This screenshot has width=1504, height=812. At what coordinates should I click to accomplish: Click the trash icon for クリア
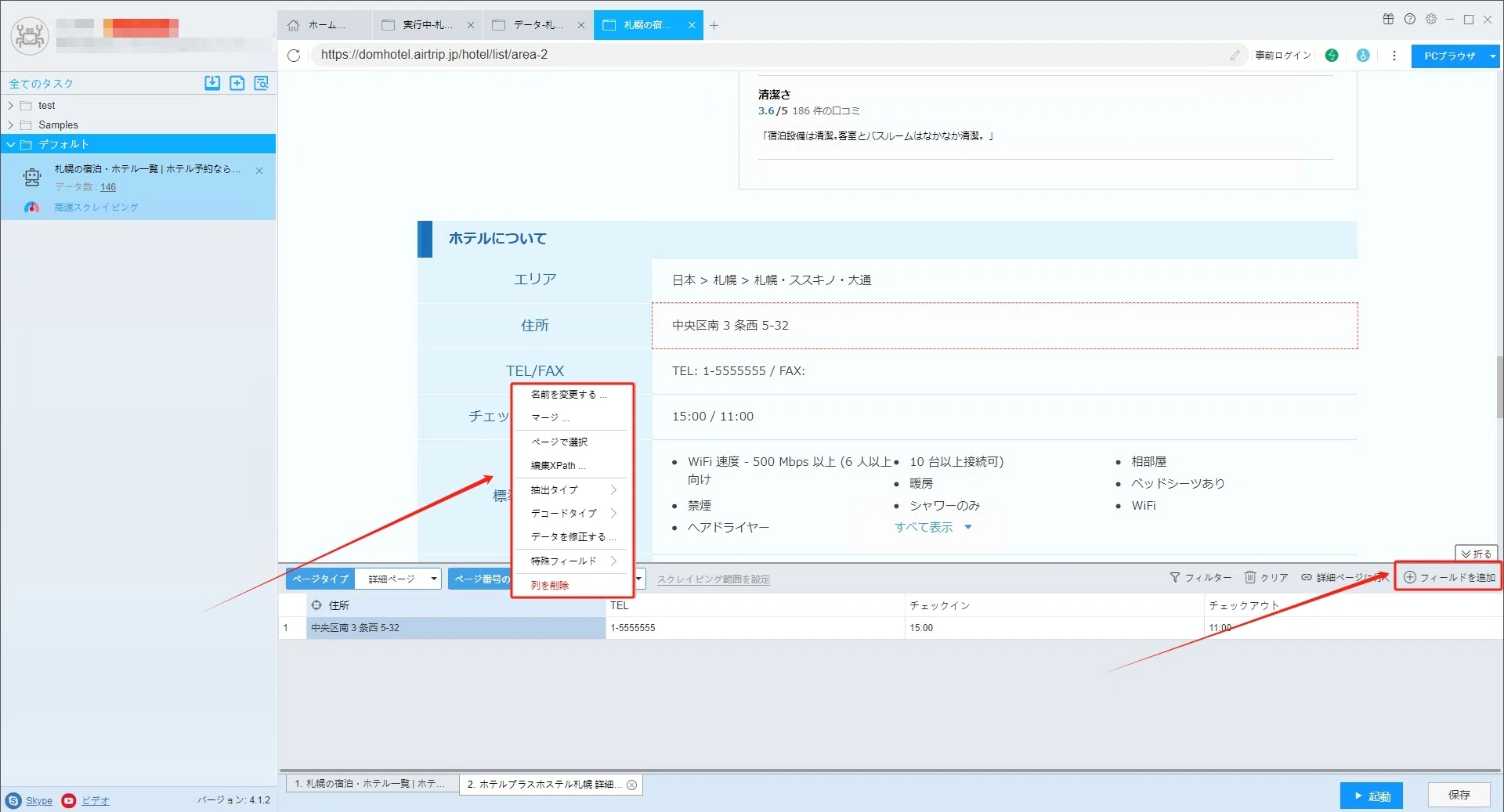tap(1250, 577)
